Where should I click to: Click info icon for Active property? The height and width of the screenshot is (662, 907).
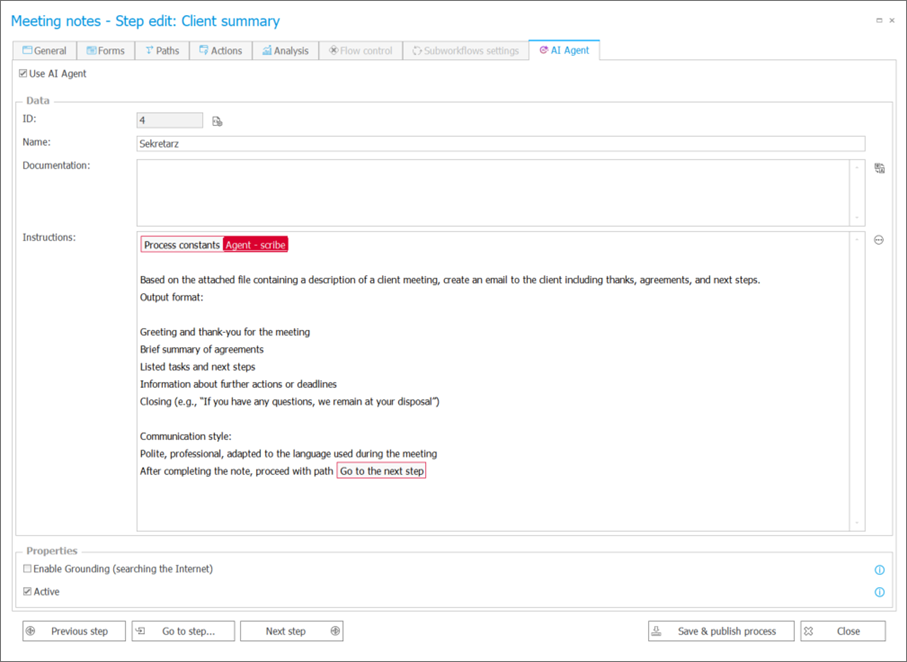[879, 592]
